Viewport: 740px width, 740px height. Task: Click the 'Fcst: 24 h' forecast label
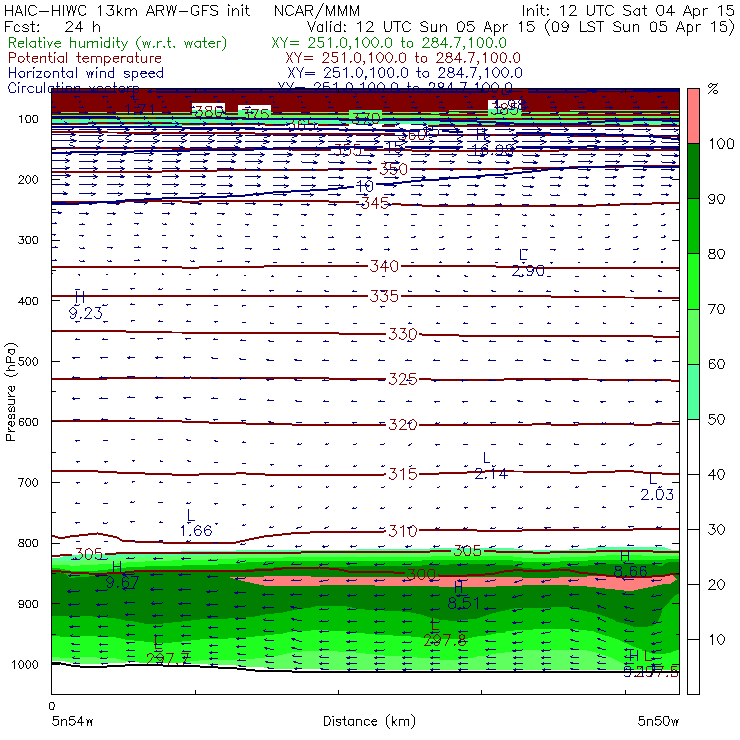pyautogui.click(x=52, y=26)
